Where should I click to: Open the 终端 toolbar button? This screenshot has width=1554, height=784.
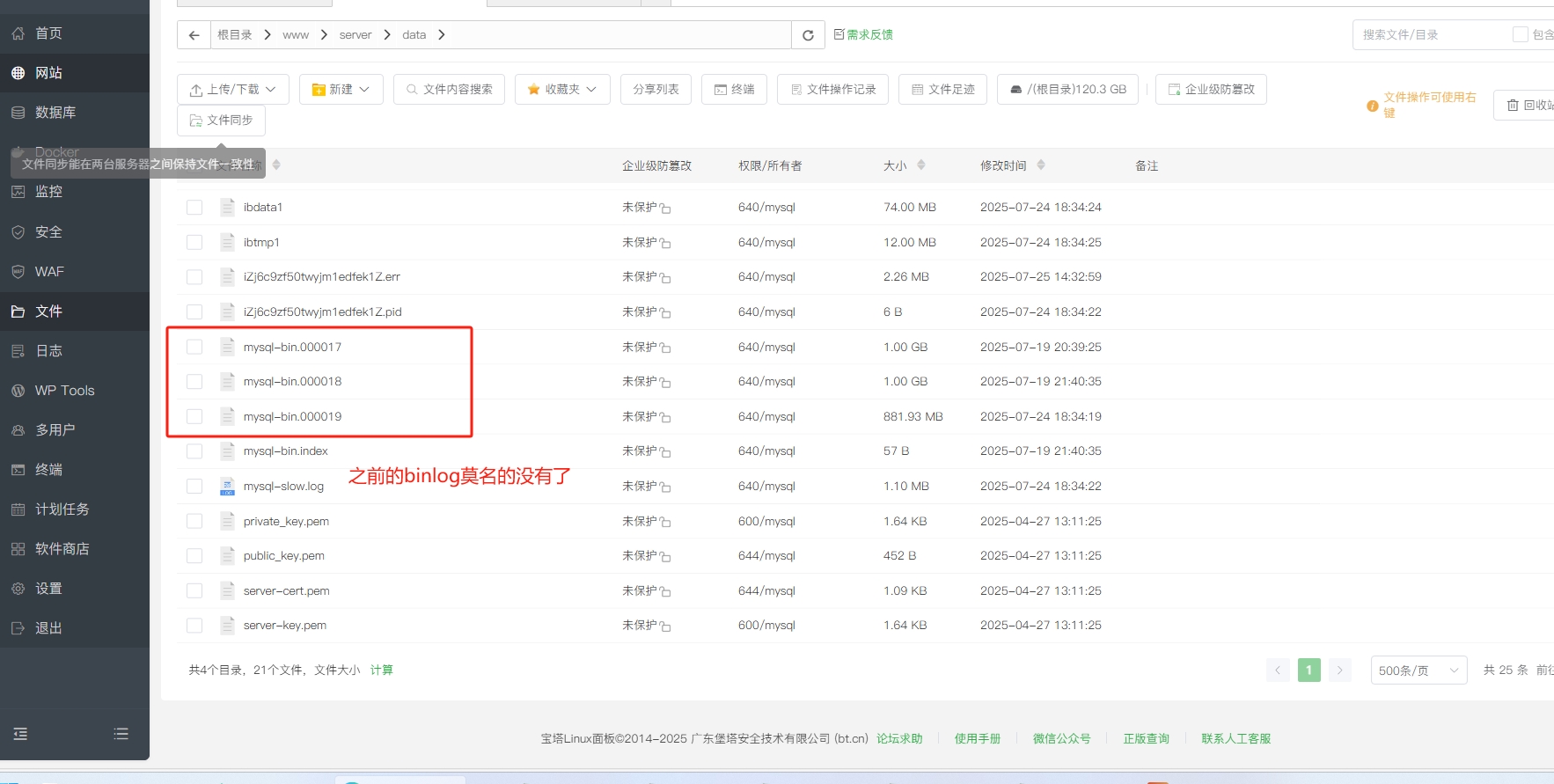[735, 90]
